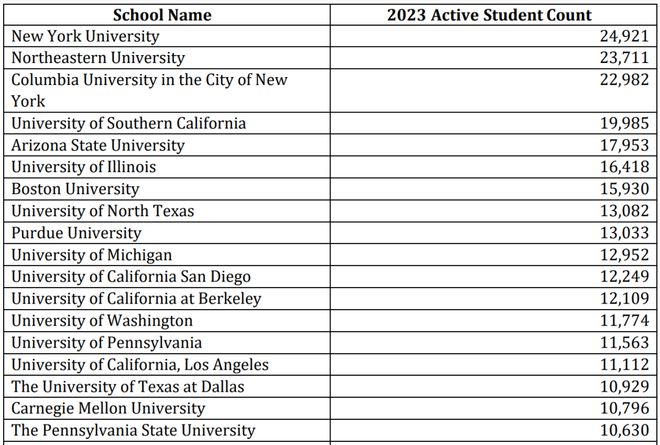Image resolution: width=660 pixels, height=445 pixels.
Task: Click the count value 19,985
Action: [624, 123]
